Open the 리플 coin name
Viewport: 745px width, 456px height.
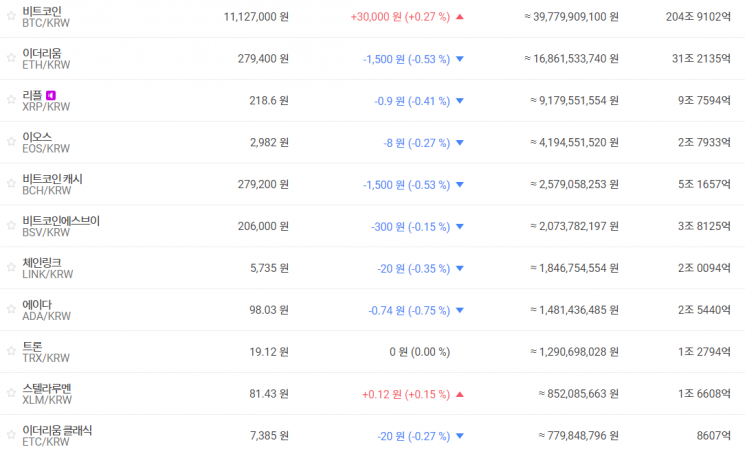32,95
